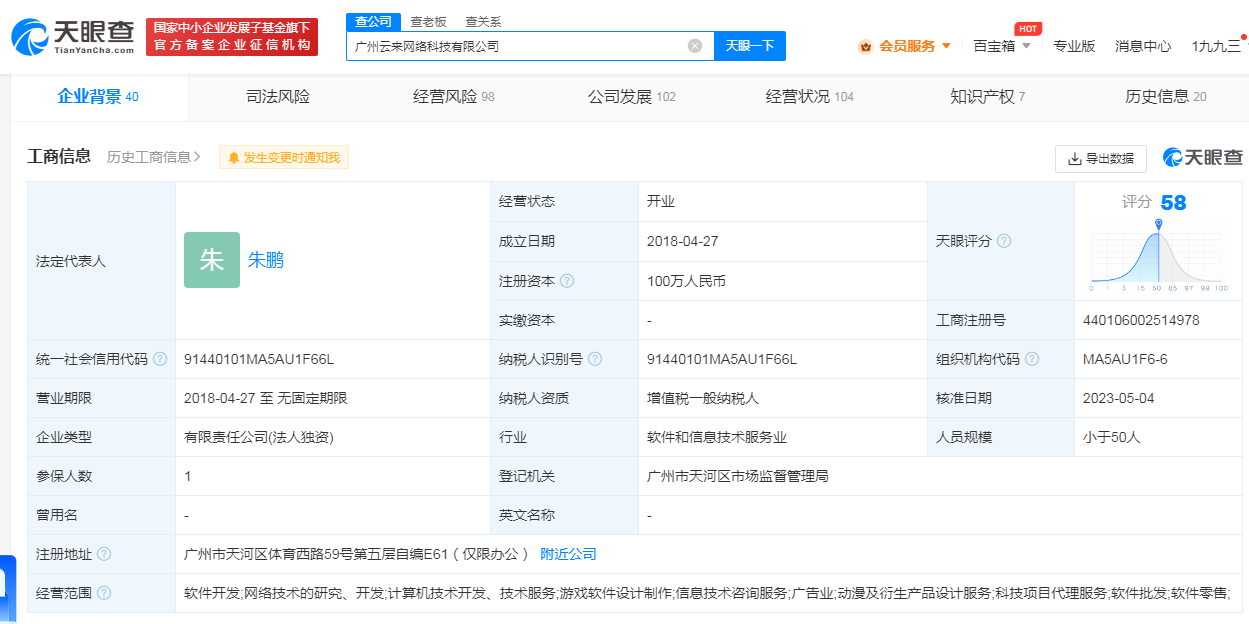Select the 查公司 search tab
This screenshot has width=1249, height=624.
373,22
